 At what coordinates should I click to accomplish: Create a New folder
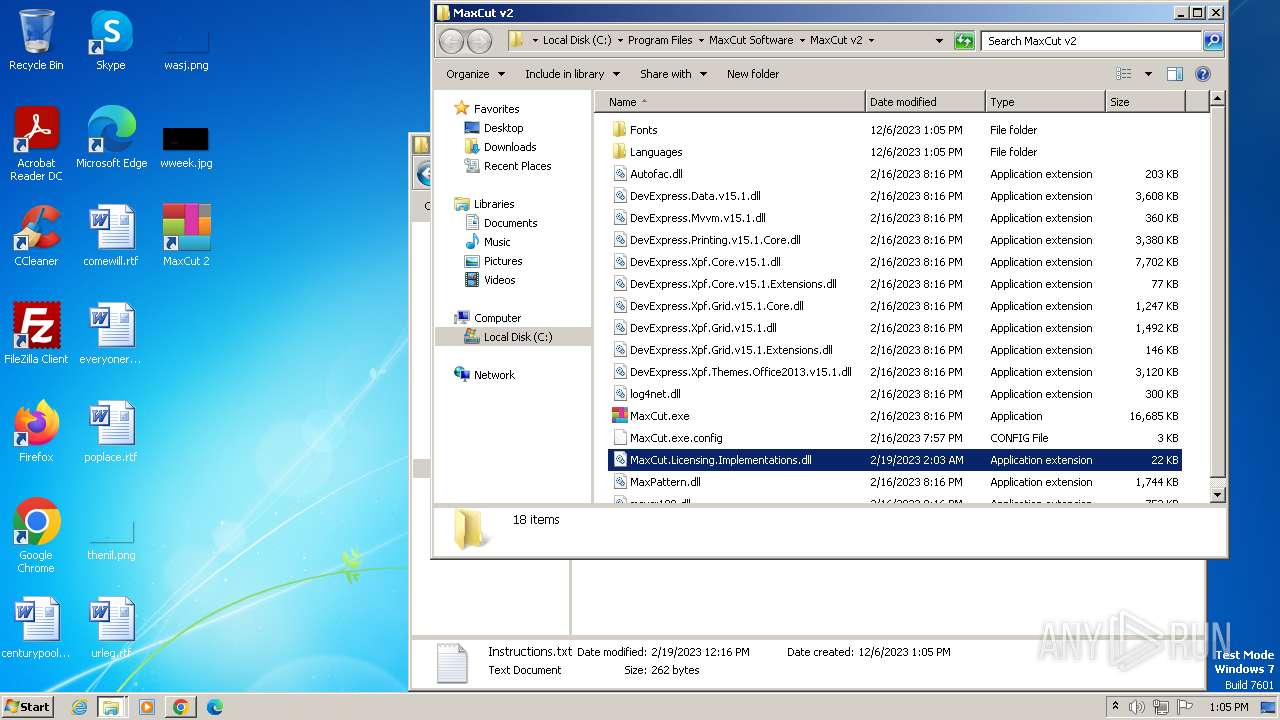[753, 74]
